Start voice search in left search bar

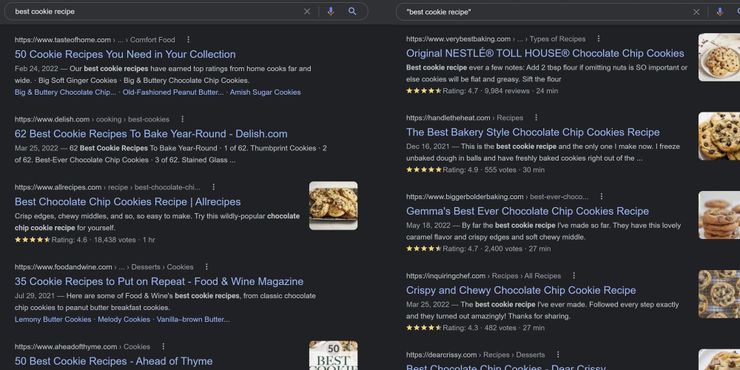[x=330, y=12]
